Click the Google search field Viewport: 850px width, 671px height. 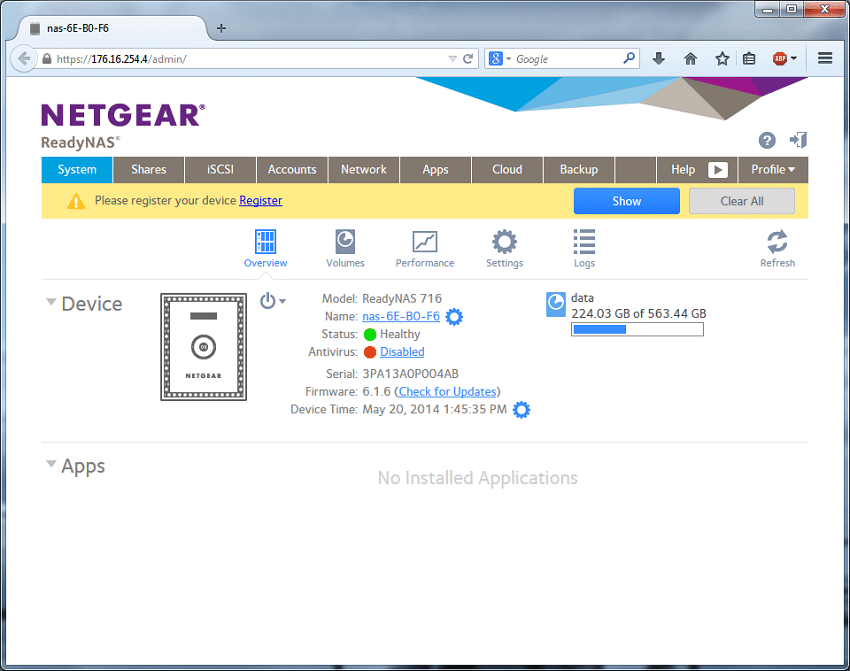pos(567,59)
